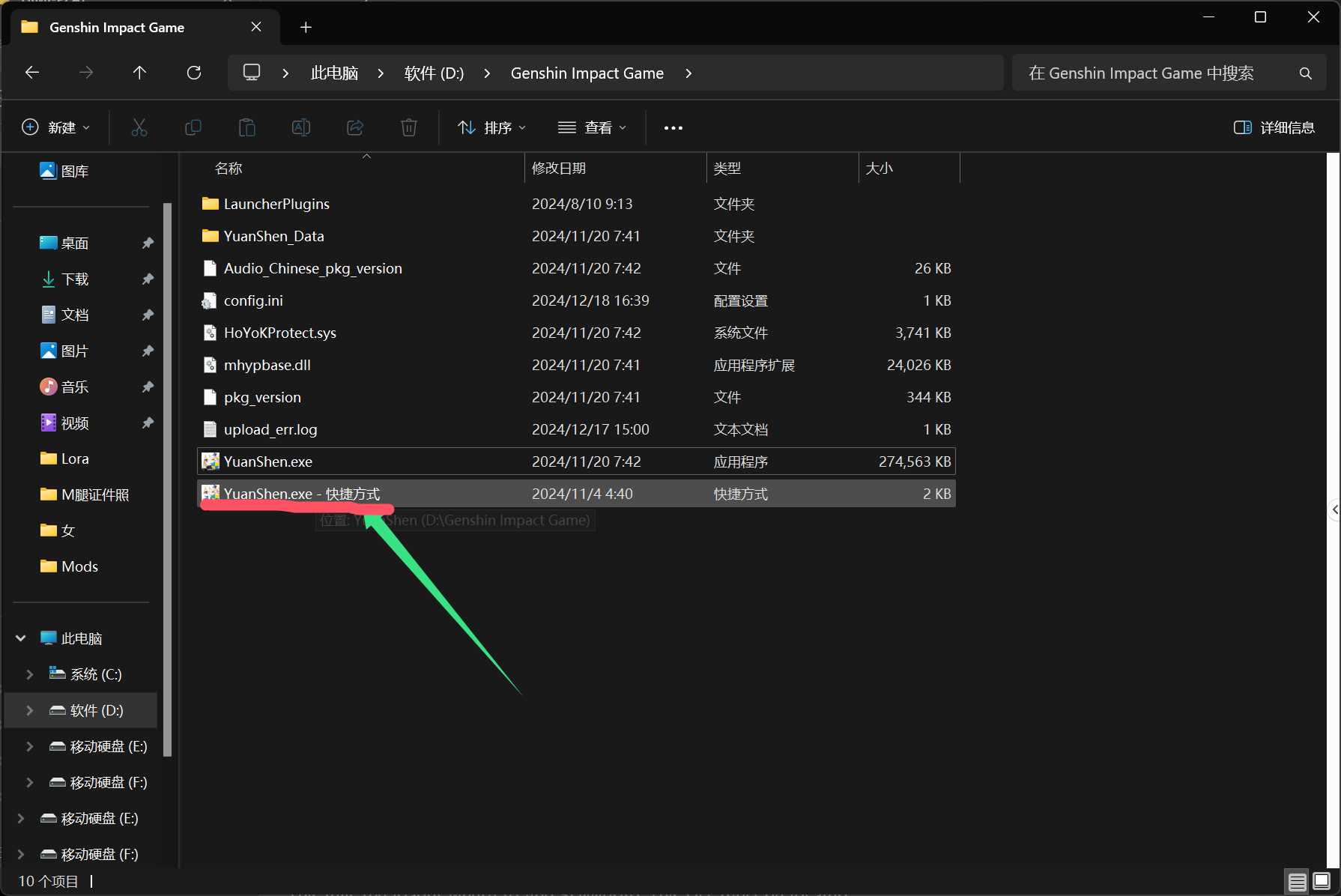The image size is (1341, 896).
Task: Go up one directory level
Action: coord(139,73)
